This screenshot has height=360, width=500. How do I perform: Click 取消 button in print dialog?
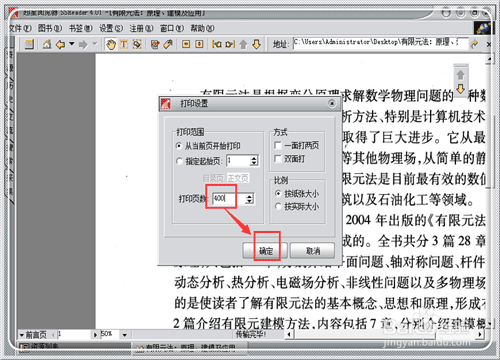point(313,250)
